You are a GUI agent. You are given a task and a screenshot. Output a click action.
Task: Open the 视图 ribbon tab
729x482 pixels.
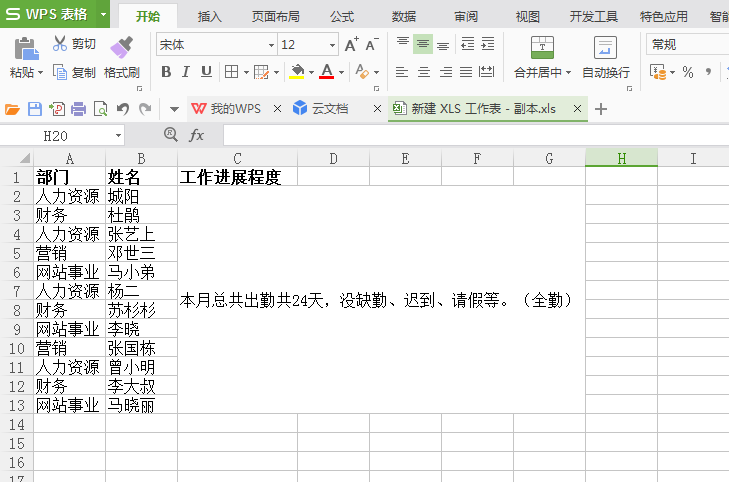(528, 17)
